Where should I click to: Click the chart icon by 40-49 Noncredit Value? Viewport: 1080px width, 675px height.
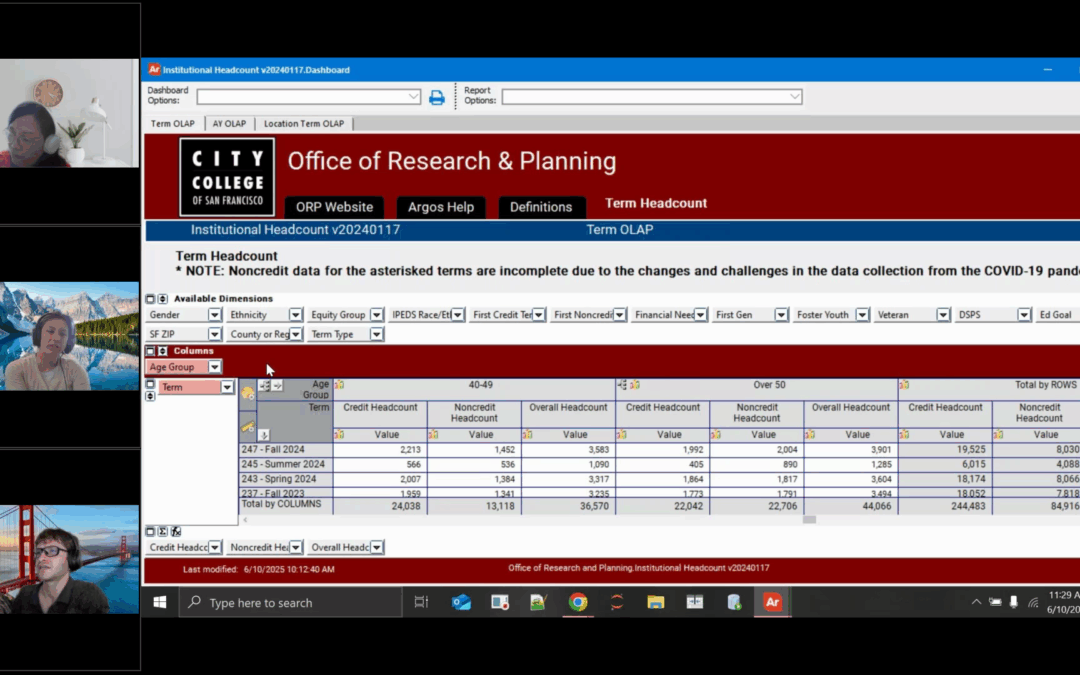pos(433,435)
